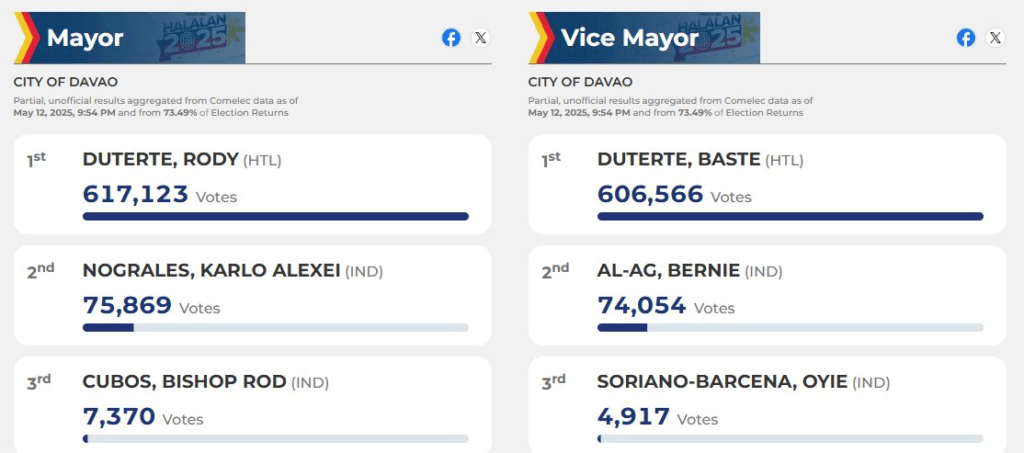Select candidate Duterte, Baste
The width and height of the screenshot is (1024, 453).
[679, 159]
